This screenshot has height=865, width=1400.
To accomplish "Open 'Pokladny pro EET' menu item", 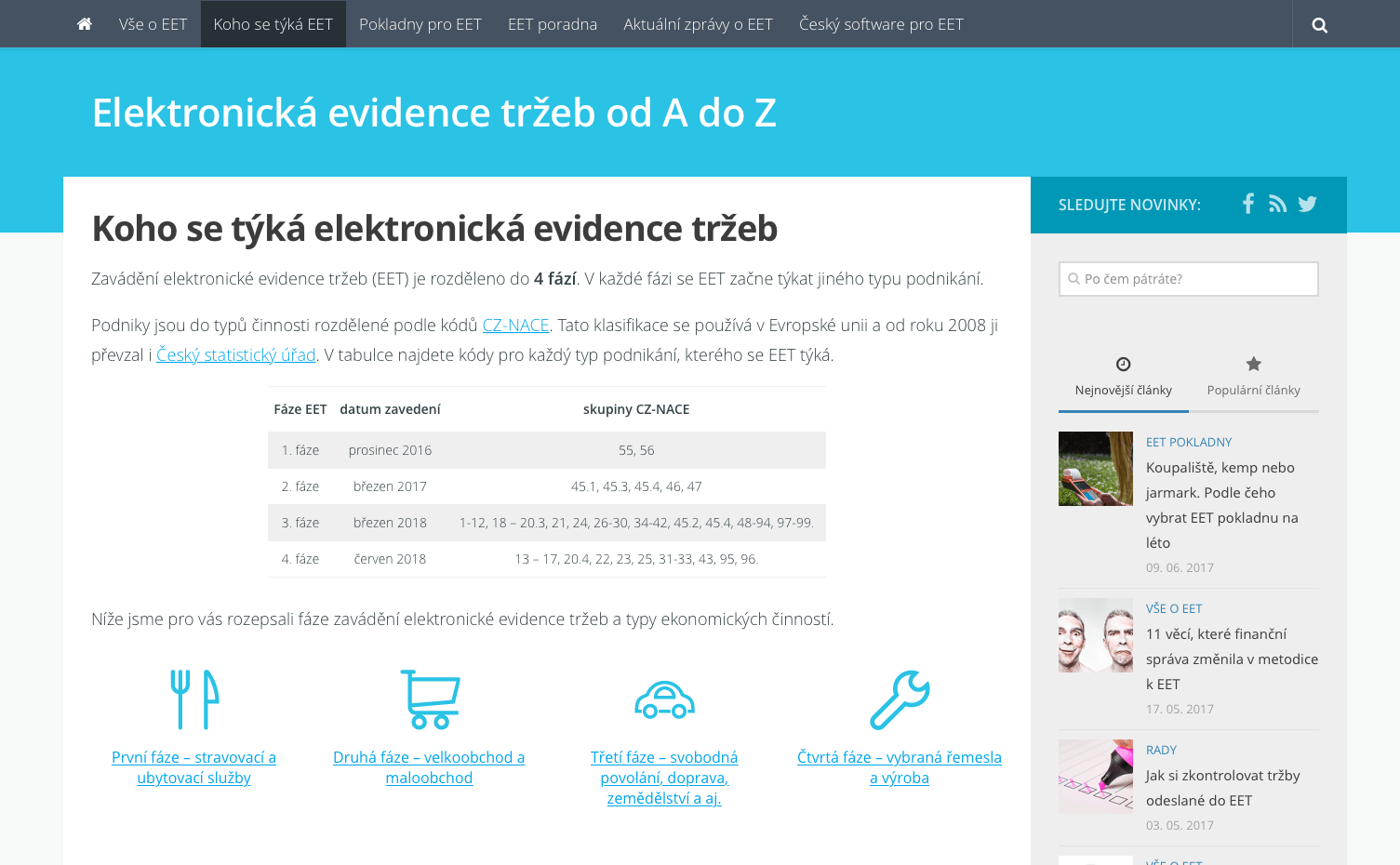I will 420,24.
